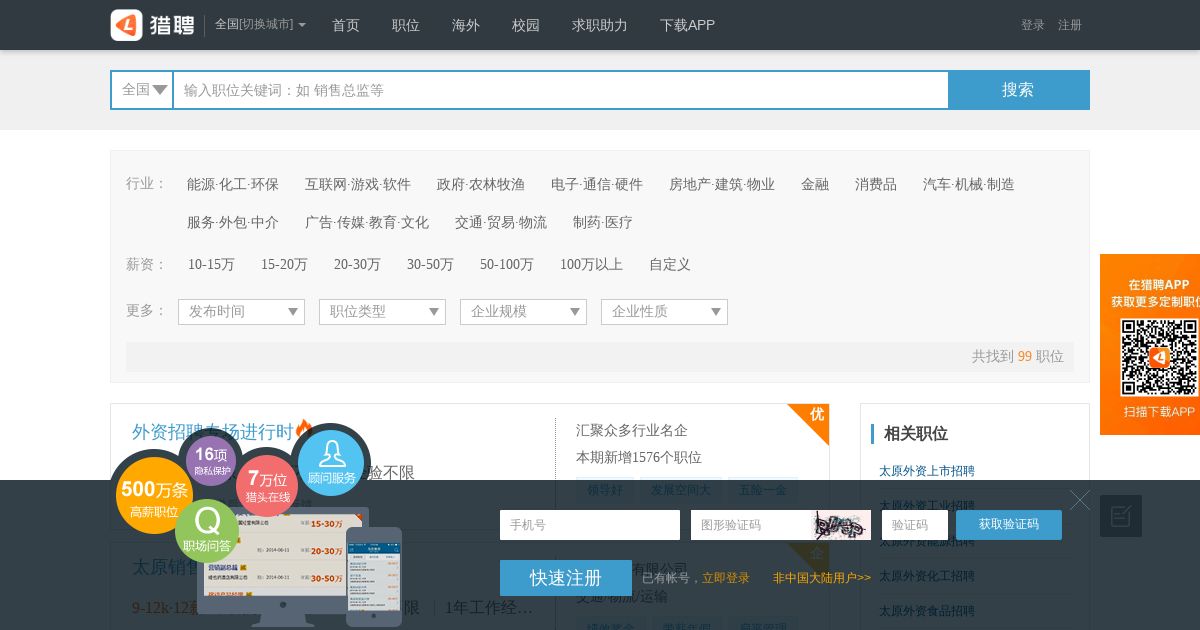
Task: Select salary range 50-100万
Action: click(x=507, y=264)
